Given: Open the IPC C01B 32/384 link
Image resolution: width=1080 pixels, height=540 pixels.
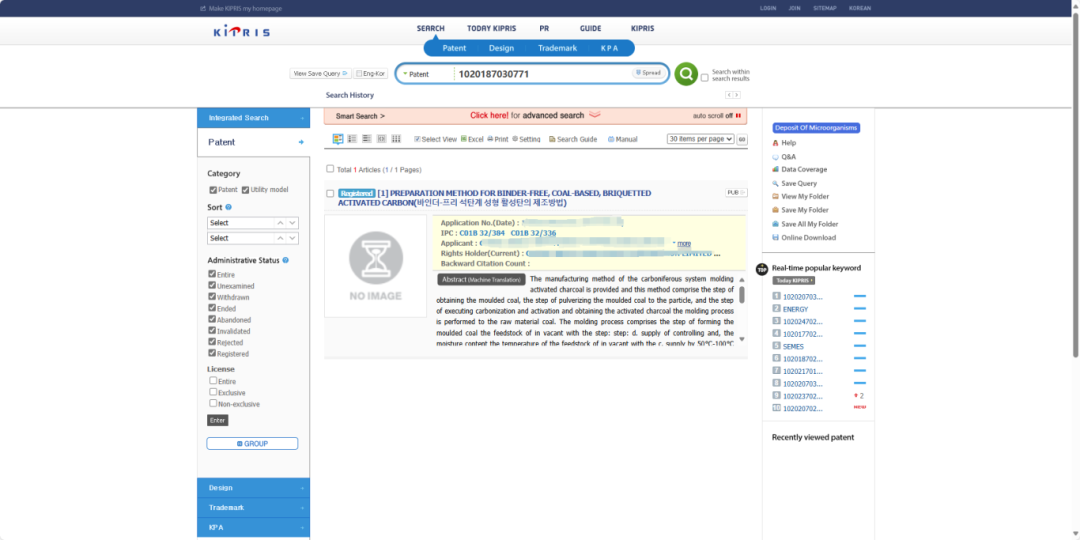Looking at the screenshot, I should pyautogui.click(x=482, y=233).
